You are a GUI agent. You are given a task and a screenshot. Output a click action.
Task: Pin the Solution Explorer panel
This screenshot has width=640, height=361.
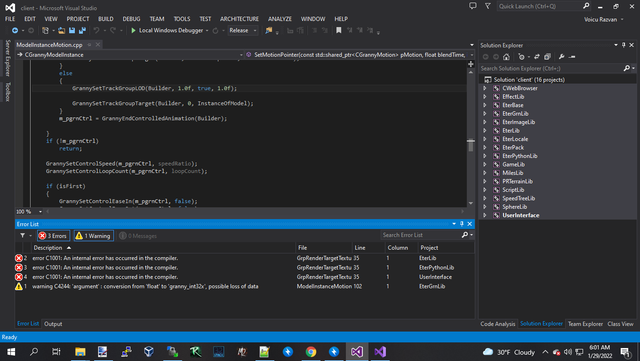tap(624, 45)
